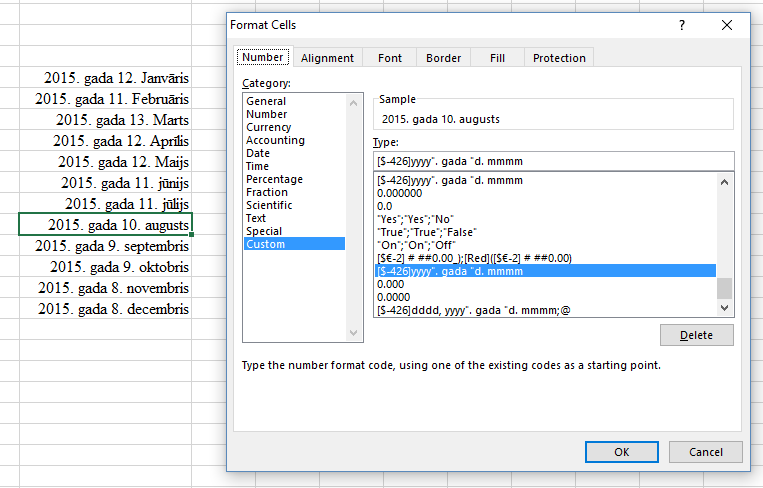Click the Cancel button
This screenshot has height=488, width=763.
click(706, 452)
